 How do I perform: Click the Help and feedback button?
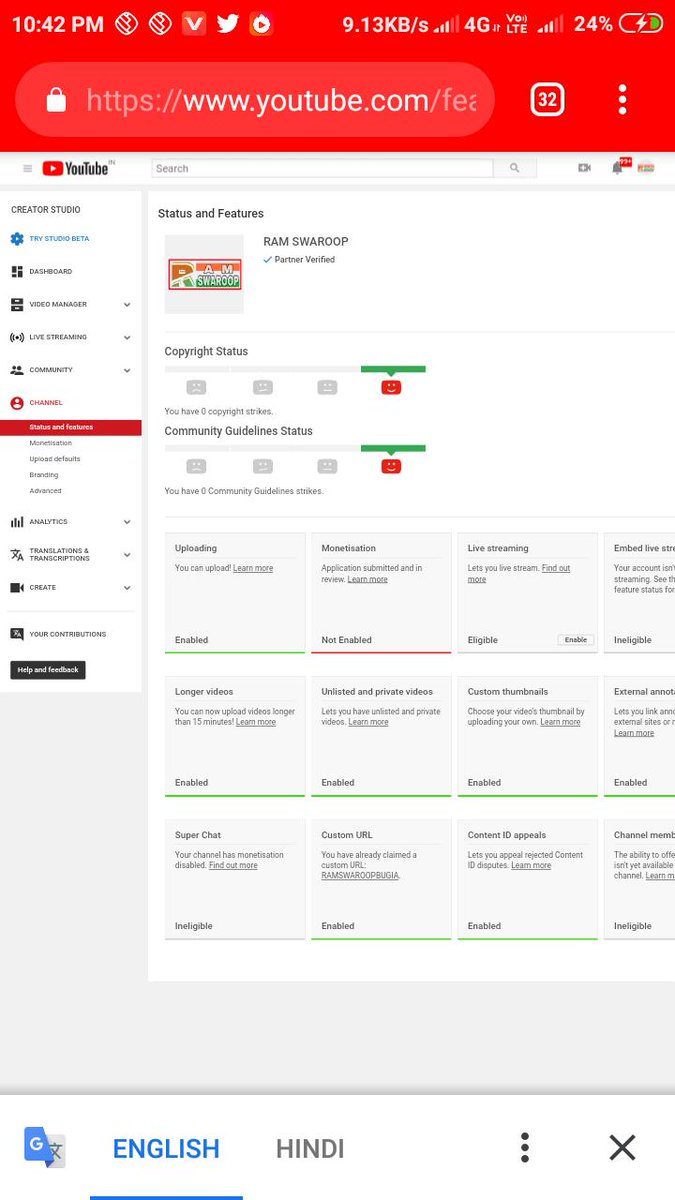pos(48,670)
